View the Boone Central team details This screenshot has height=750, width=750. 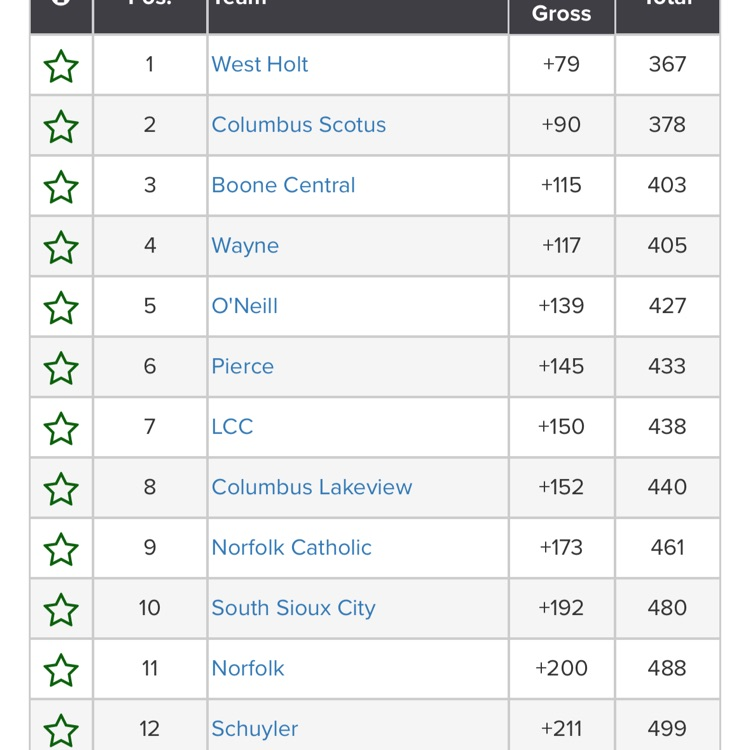(x=283, y=185)
